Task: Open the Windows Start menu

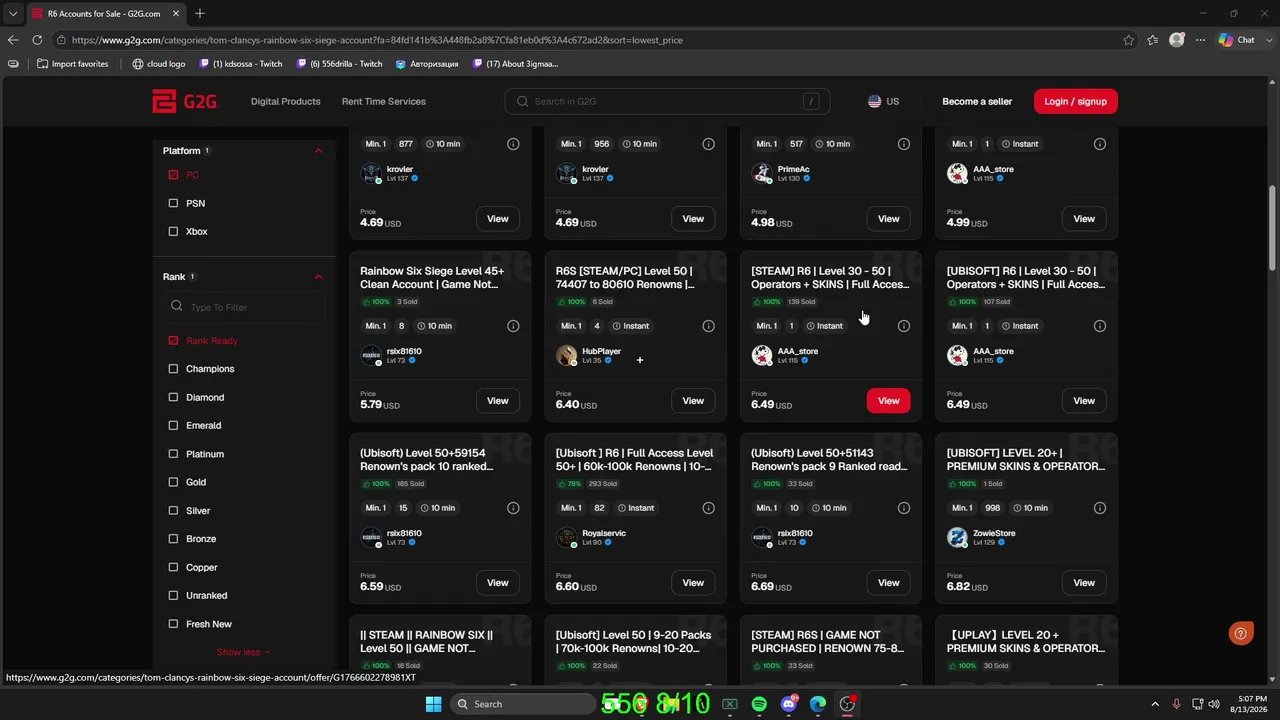Action: point(433,704)
